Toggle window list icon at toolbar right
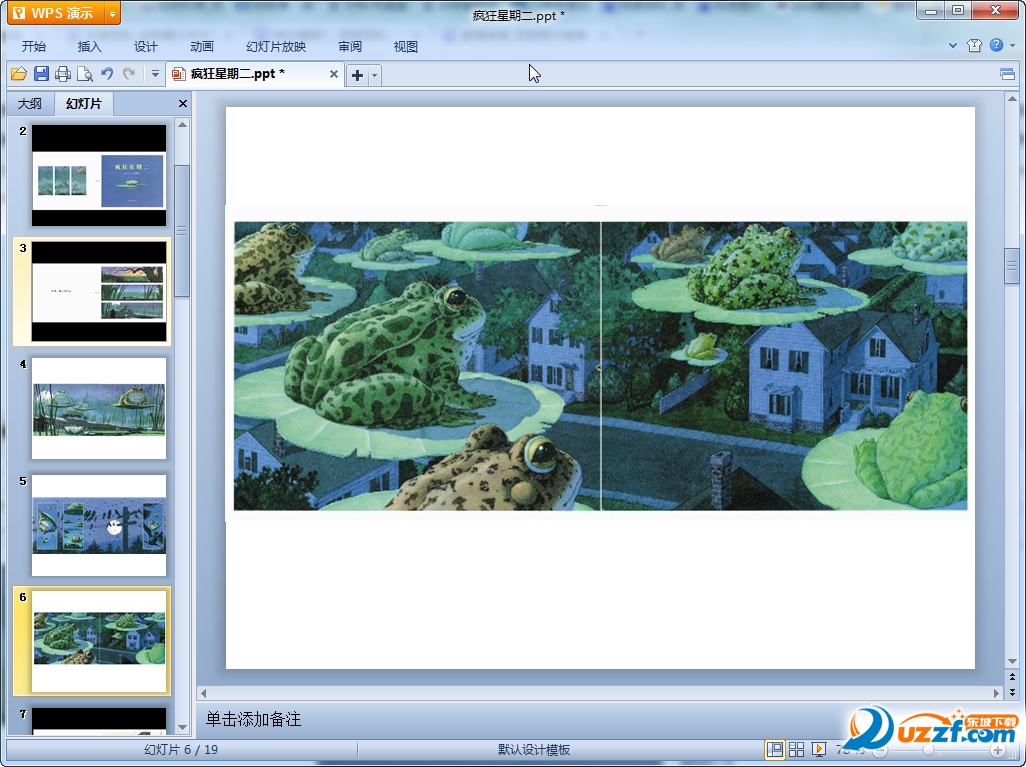 pyautogui.click(x=1008, y=74)
